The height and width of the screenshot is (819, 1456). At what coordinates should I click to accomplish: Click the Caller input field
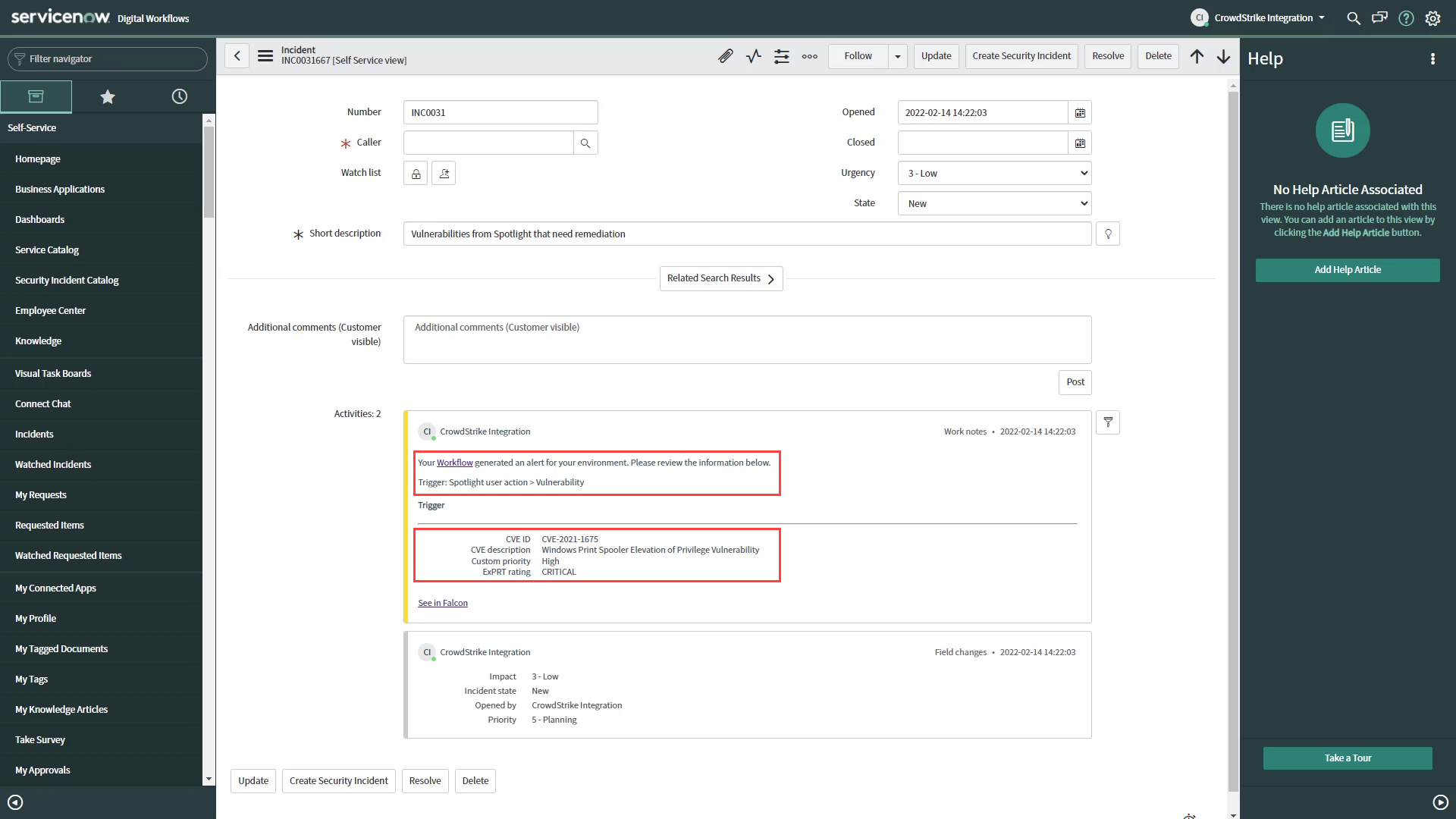488,143
